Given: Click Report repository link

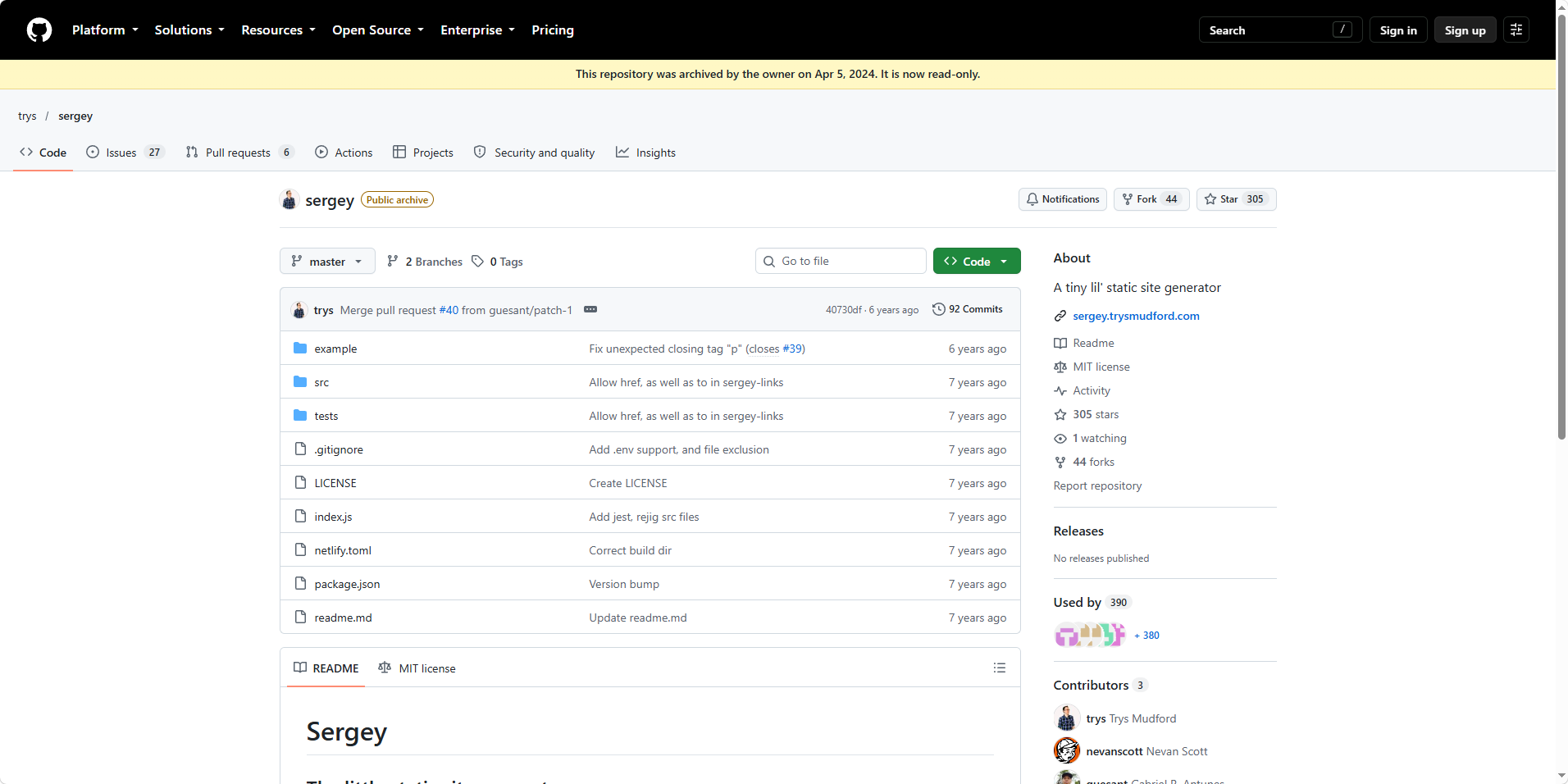Looking at the screenshot, I should coord(1097,485).
